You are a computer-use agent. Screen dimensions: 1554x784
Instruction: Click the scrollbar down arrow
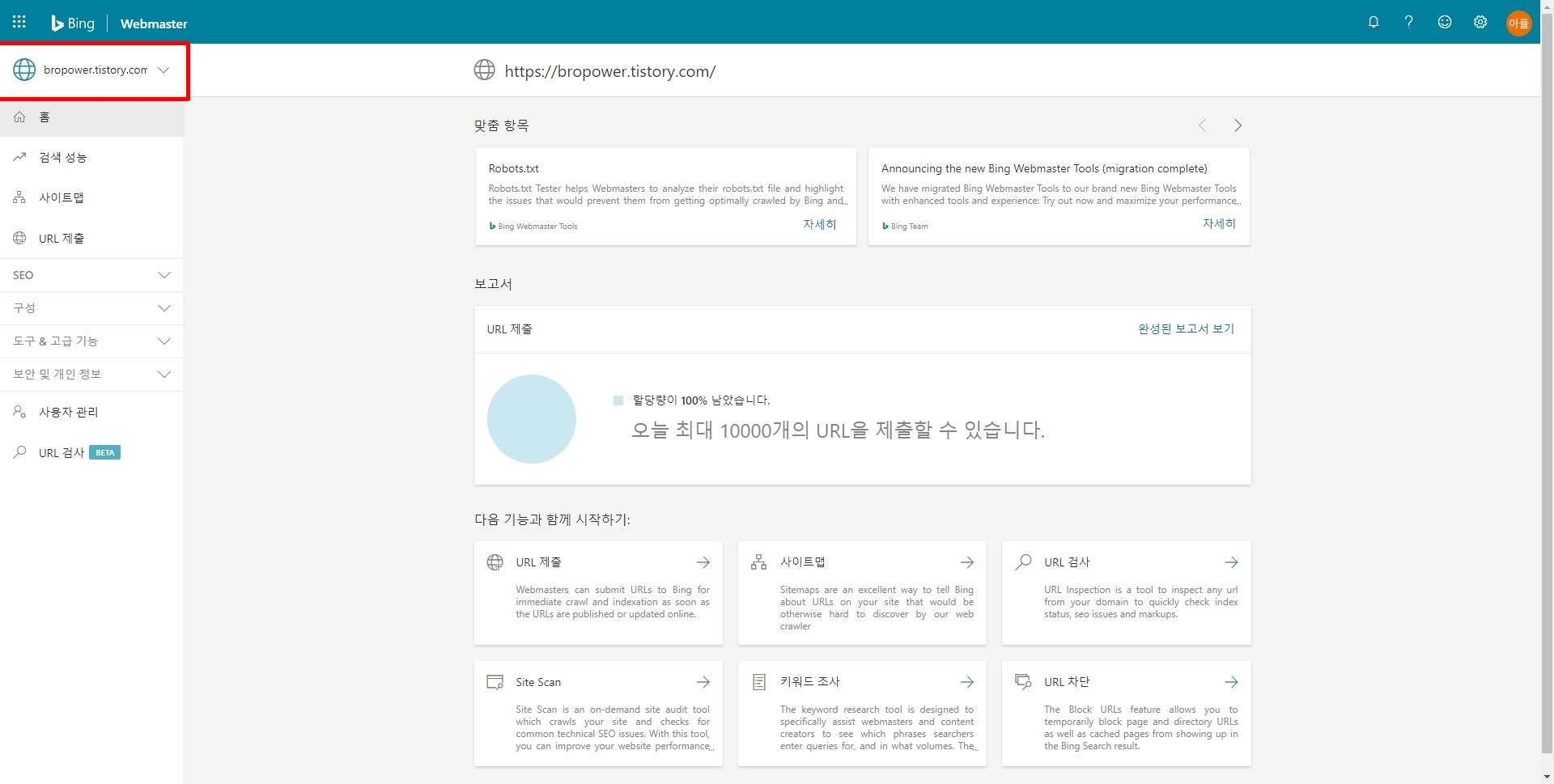click(x=1547, y=777)
